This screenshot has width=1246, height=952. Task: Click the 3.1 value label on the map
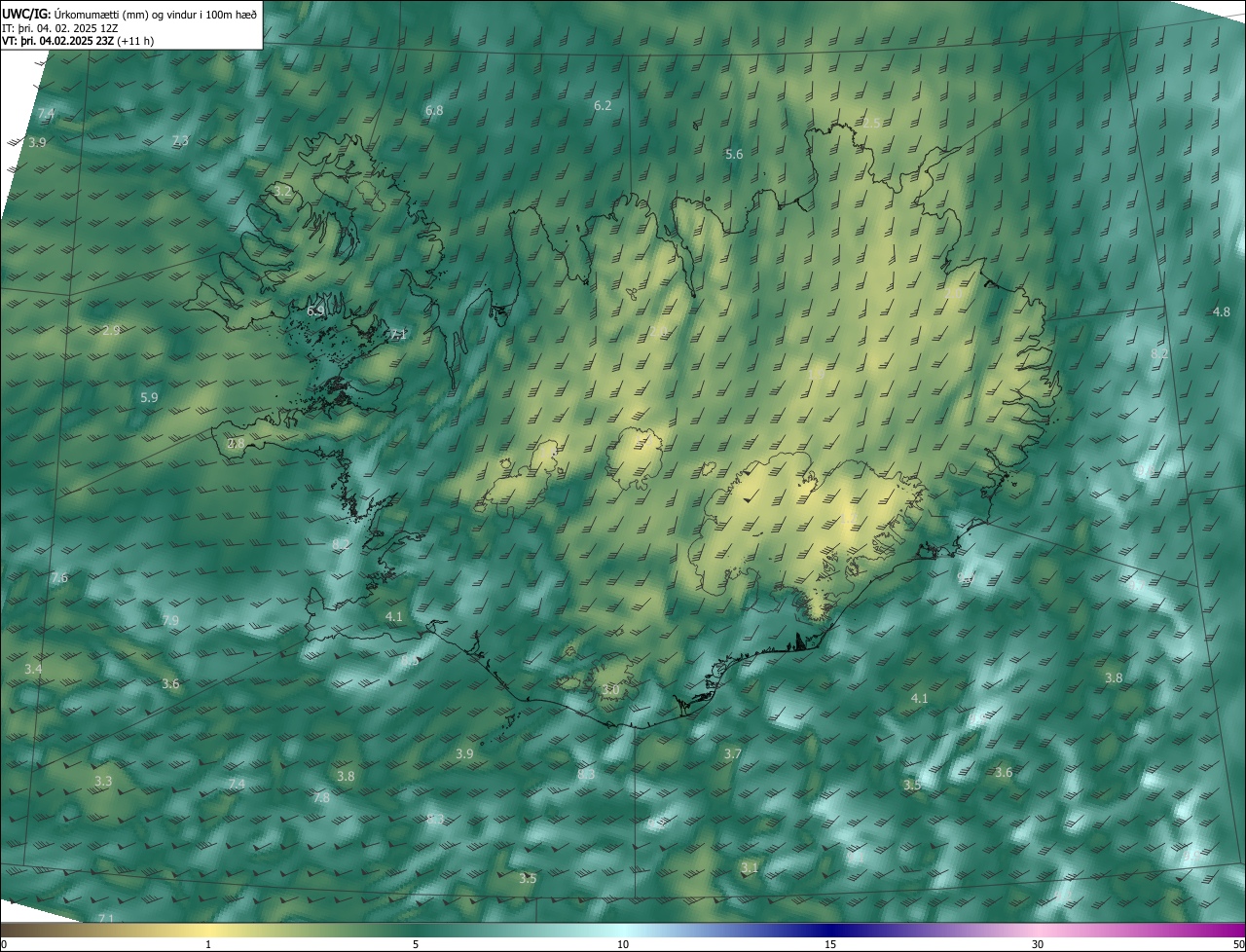tap(749, 867)
